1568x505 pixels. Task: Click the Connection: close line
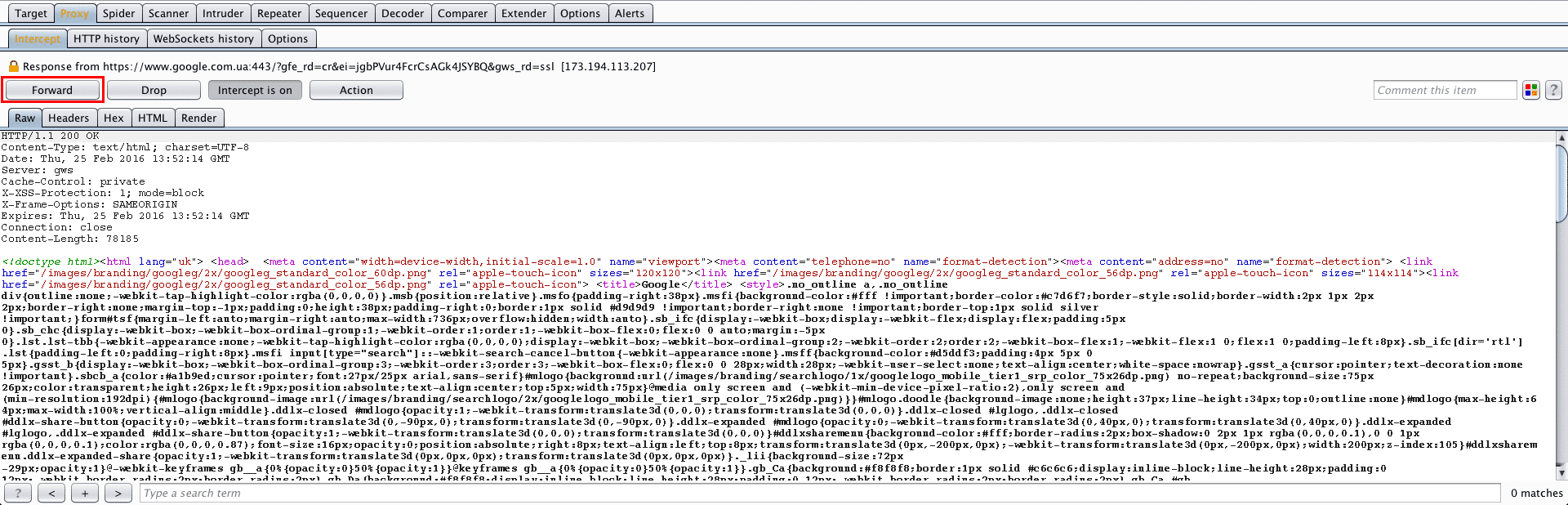click(x=56, y=227)
